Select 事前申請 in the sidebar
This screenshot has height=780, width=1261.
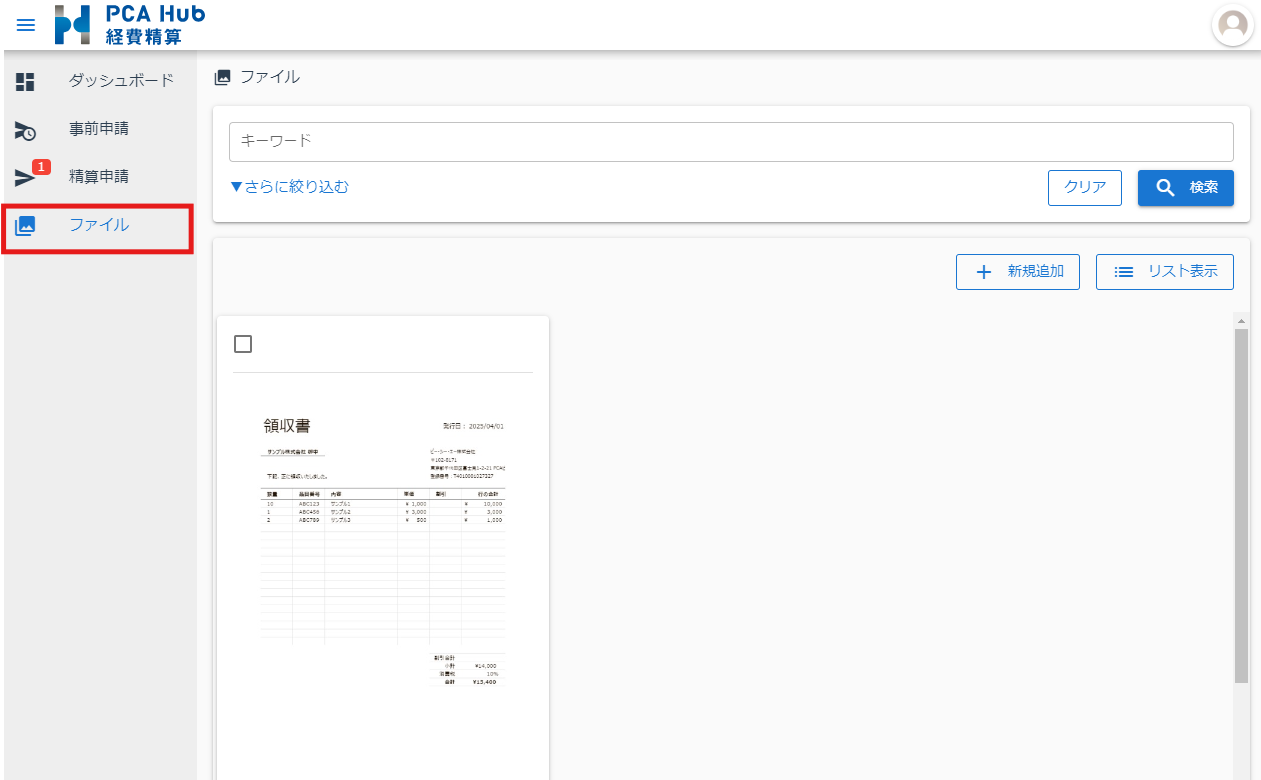tap(99, 129)
